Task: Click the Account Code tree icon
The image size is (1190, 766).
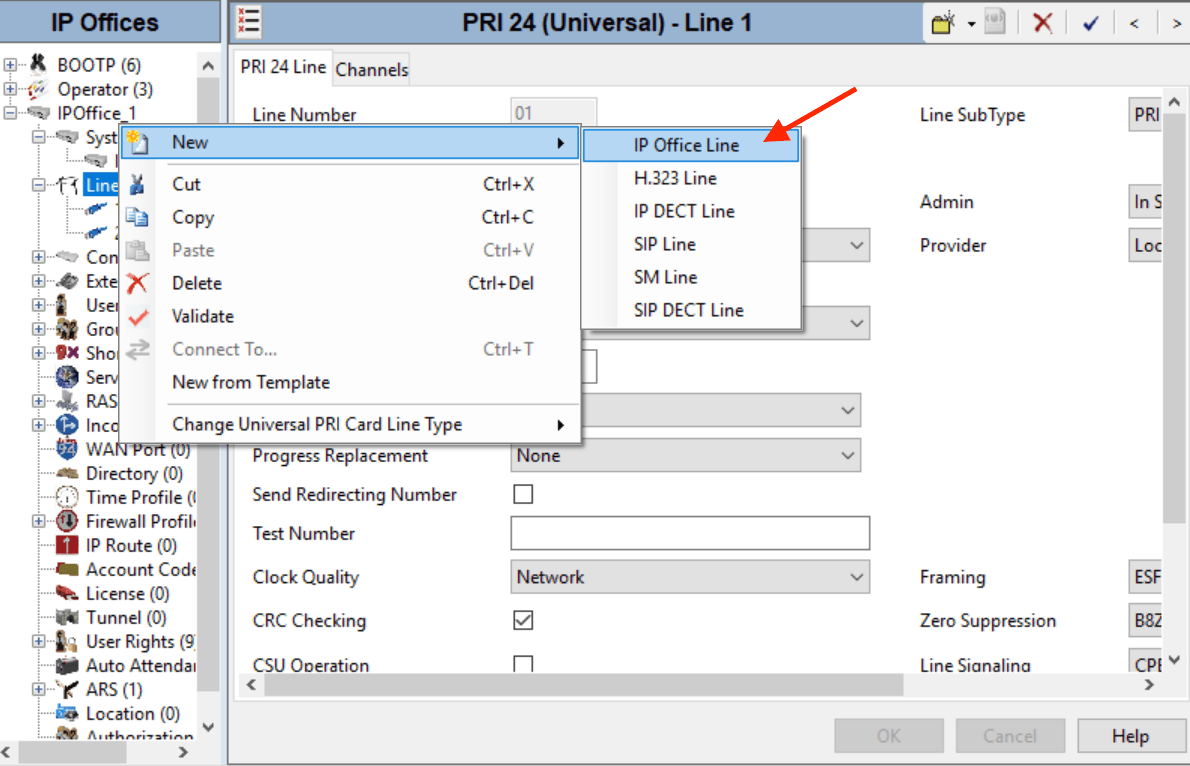Action: pyautogui.click(x=67, y=569)
